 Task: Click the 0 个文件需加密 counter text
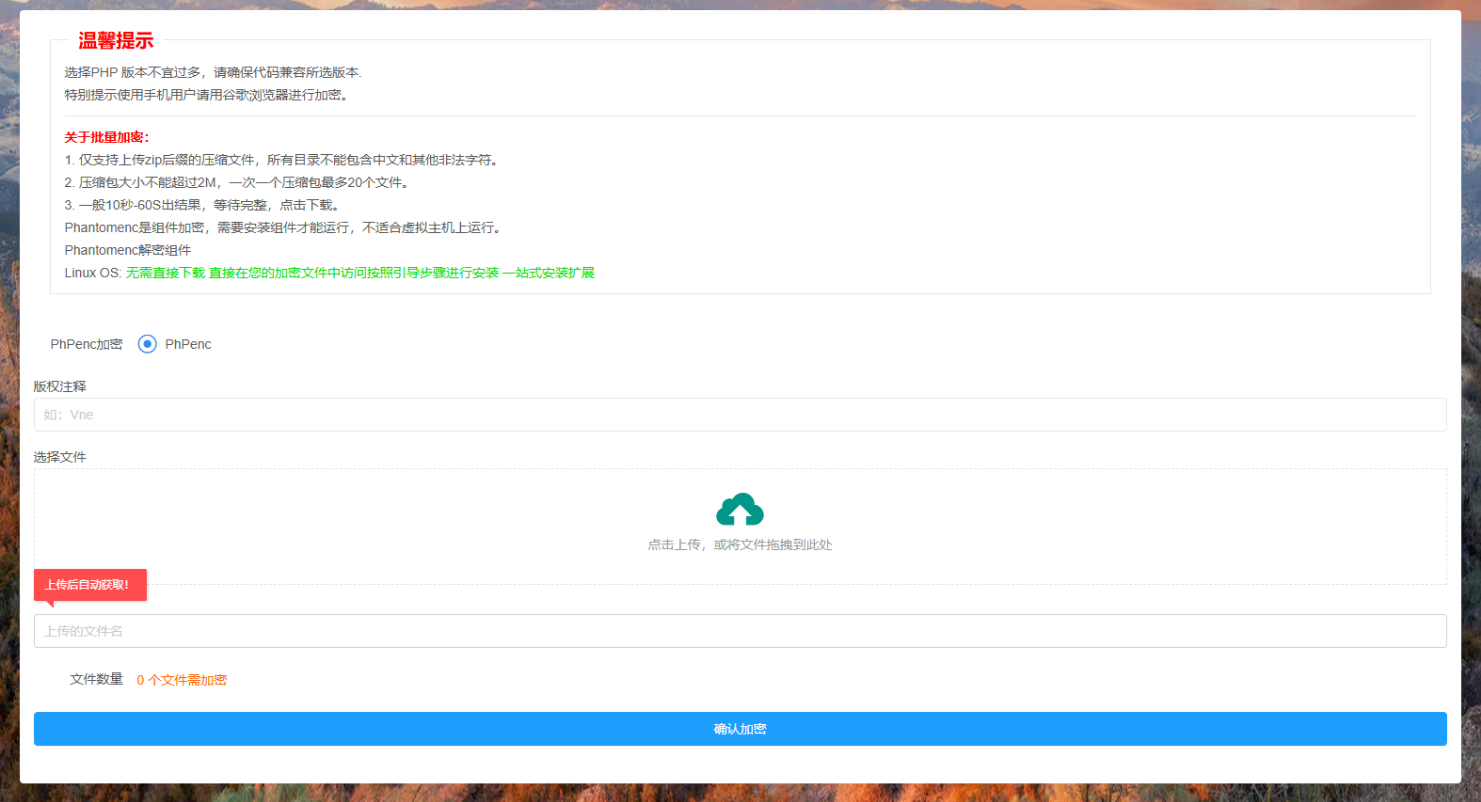pyautogui.click(x=181, y=680)
